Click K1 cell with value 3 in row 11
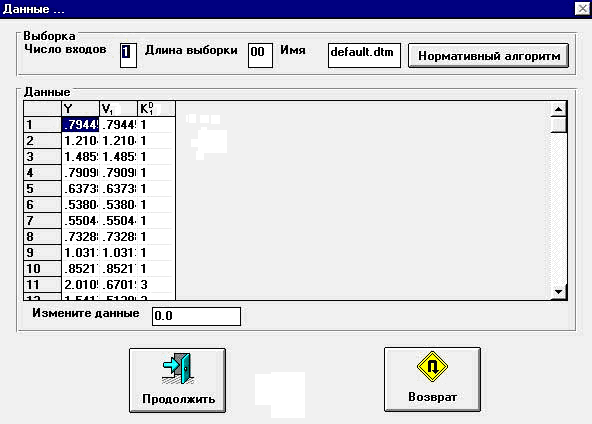592x424 pixels. pos(156,284)
